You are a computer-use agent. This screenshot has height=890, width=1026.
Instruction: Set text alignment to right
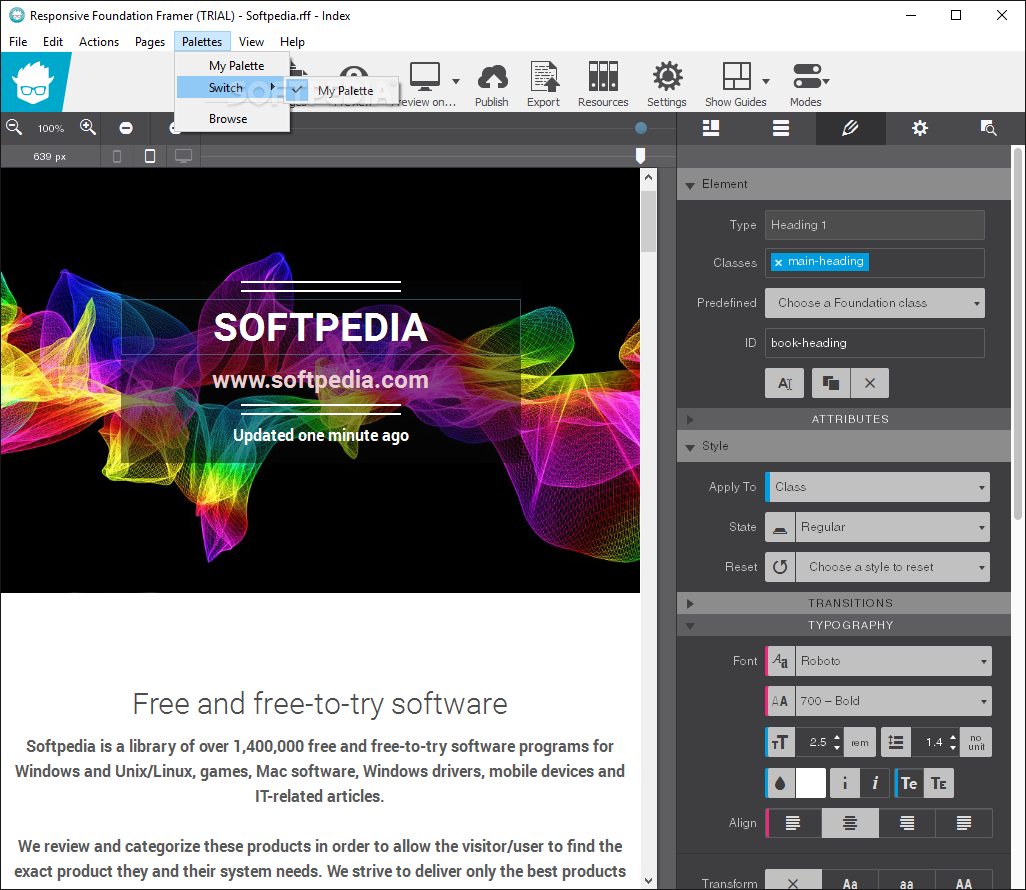[907, 823]
